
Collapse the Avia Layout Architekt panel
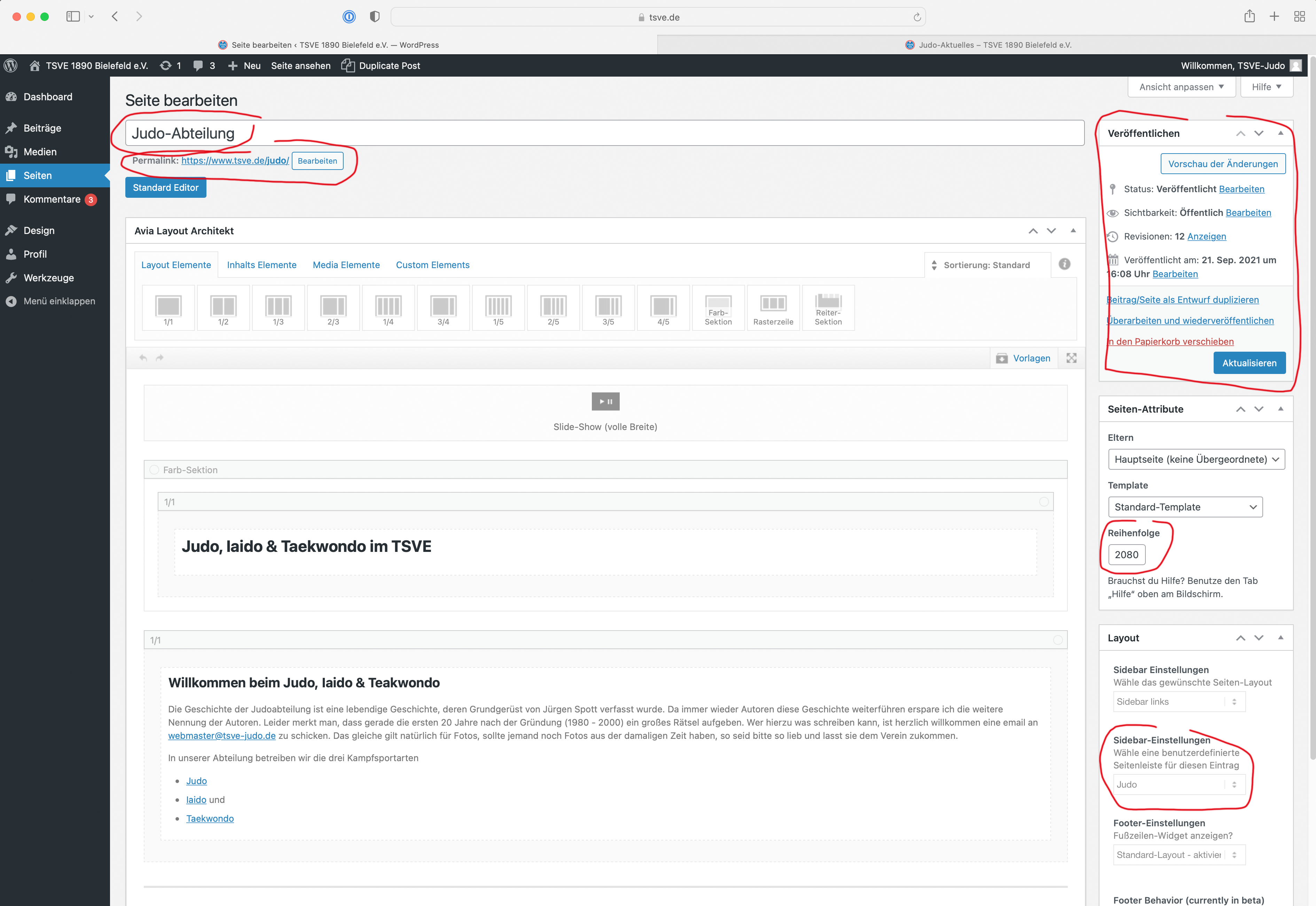pos(1073,231)
